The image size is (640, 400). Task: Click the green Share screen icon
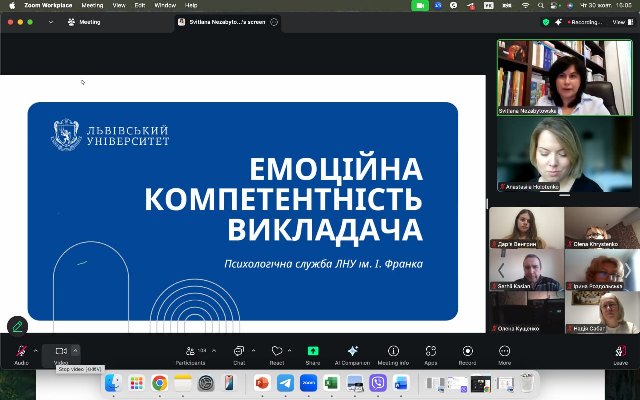click(313, 352)
